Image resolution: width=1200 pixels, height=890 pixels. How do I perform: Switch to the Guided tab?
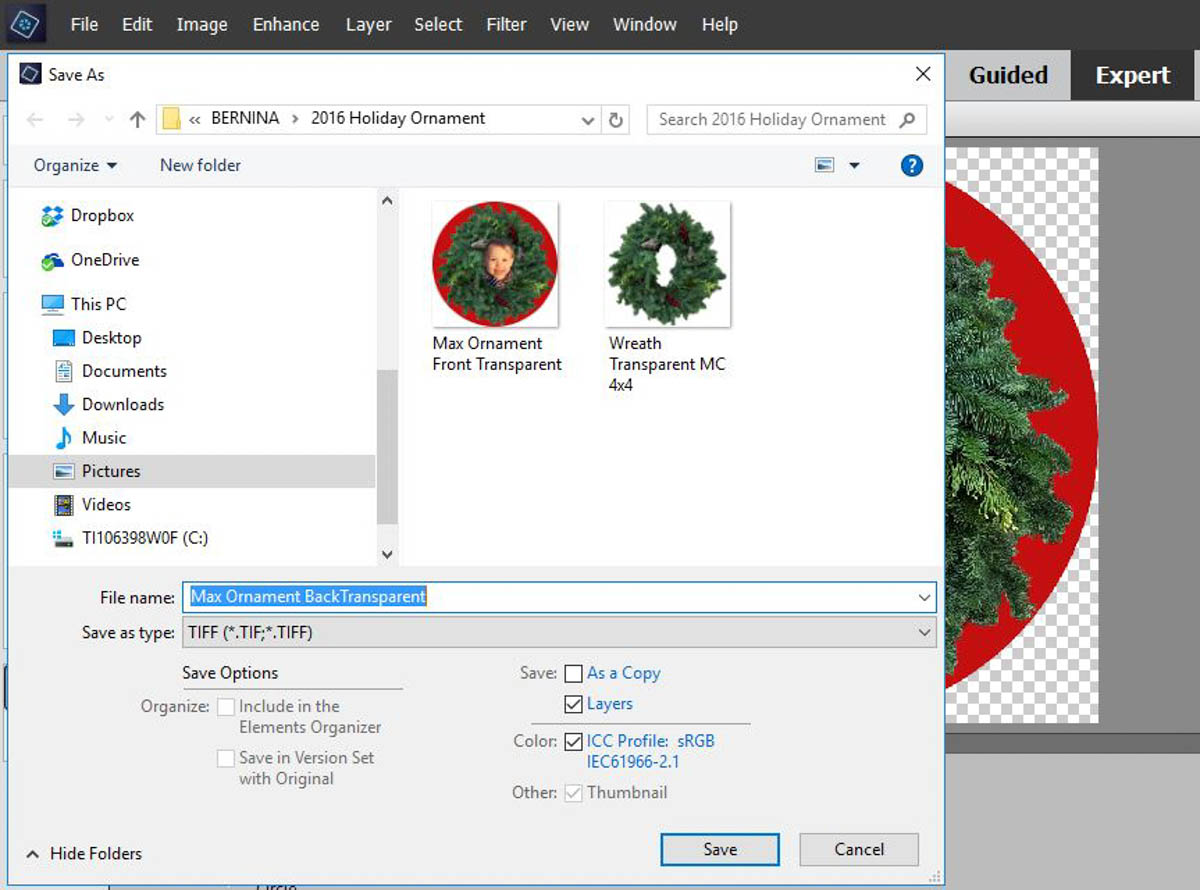point(1008,75)
